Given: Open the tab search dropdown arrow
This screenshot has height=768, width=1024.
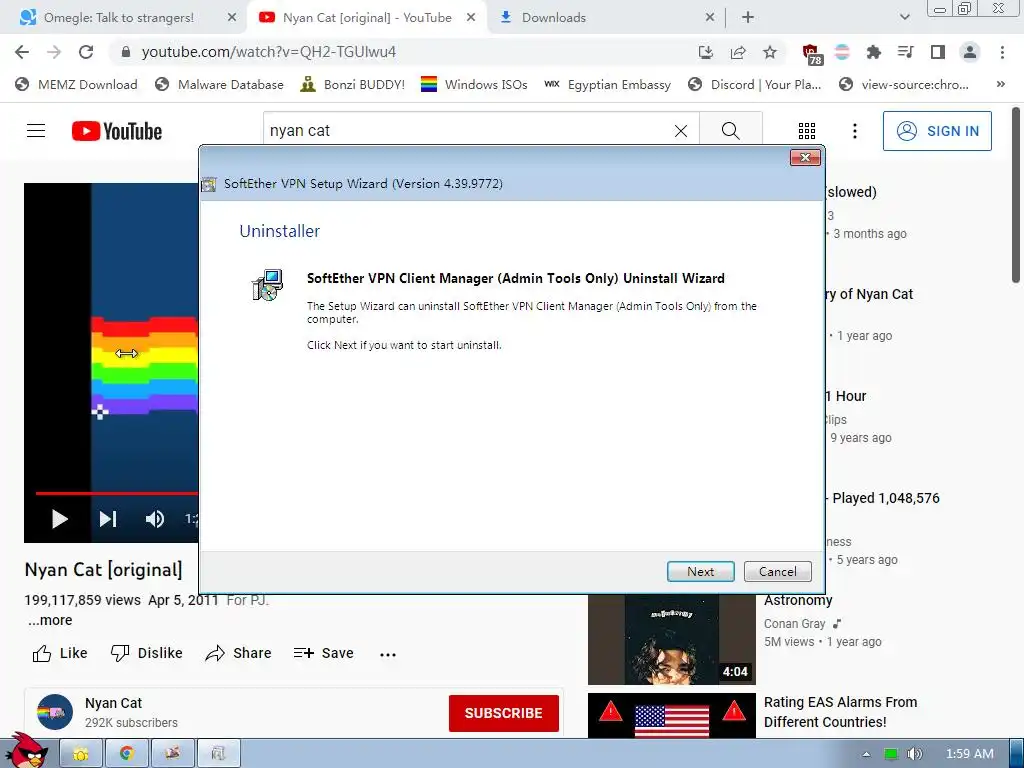Looking at the screenshot, I should click(x=904, y=18).
